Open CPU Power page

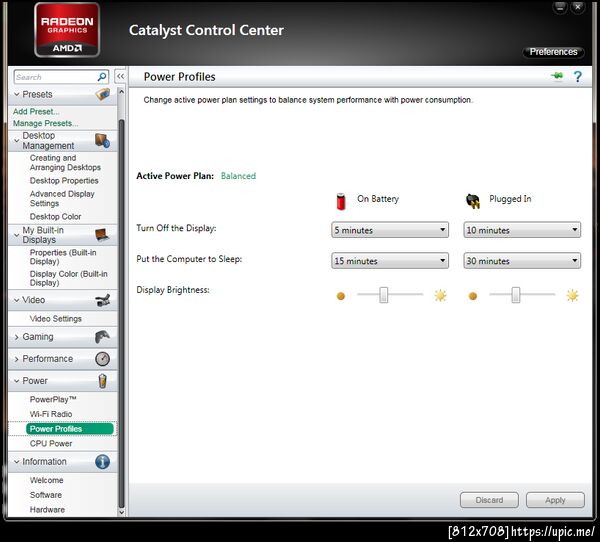coord(51,443)
